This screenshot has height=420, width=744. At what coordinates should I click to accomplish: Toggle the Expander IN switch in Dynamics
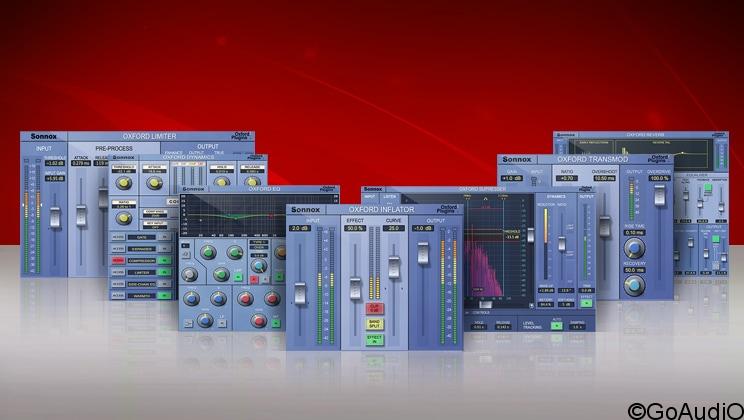tap(164, 249)
